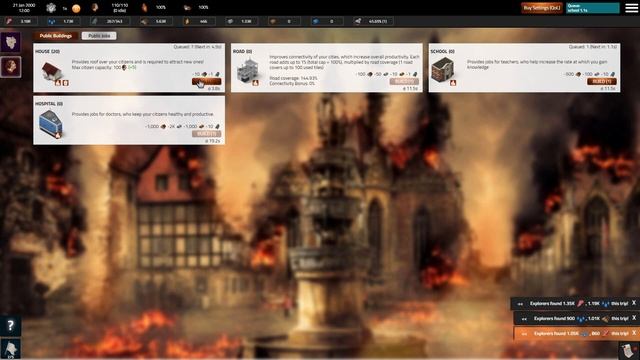Click the bottom-right scroll icon
This screenshot has width=640, height=360.
click(629, 350)
